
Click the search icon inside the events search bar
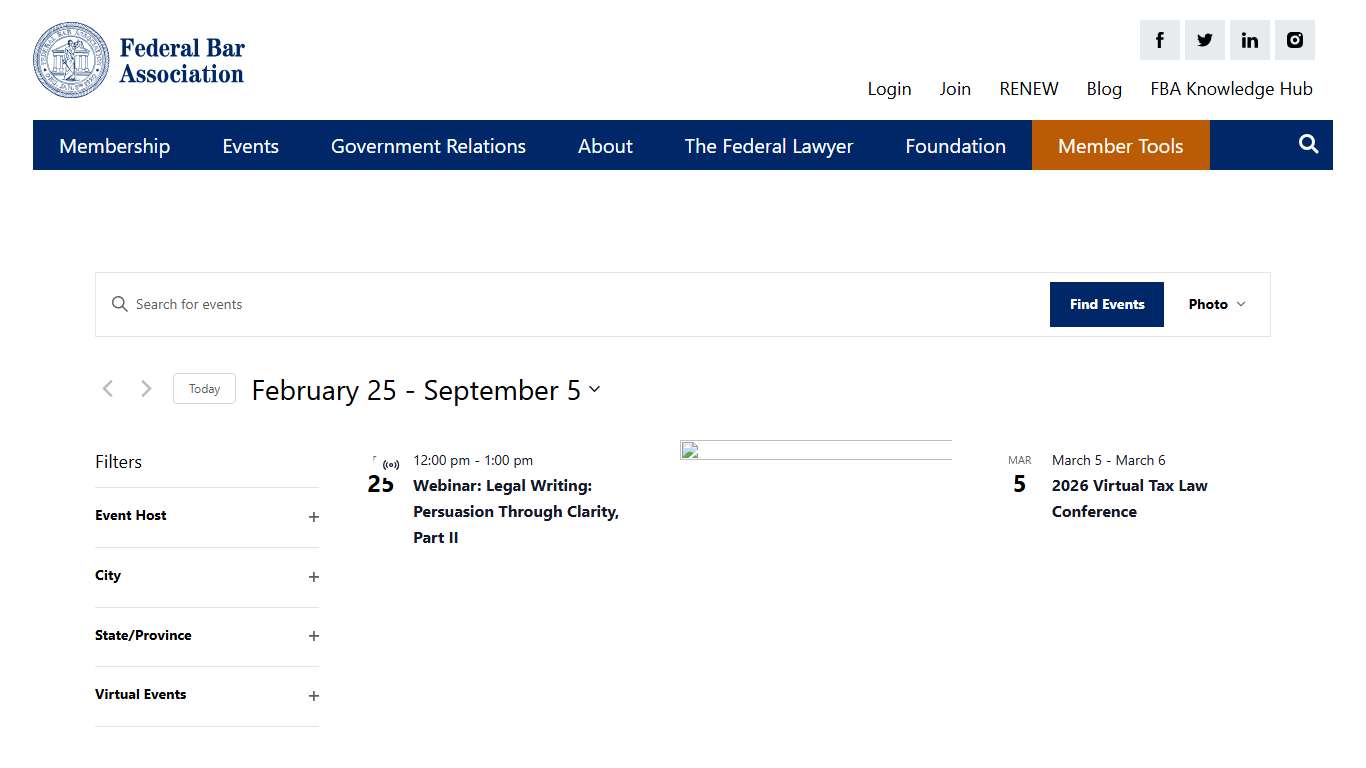point(120,304)
